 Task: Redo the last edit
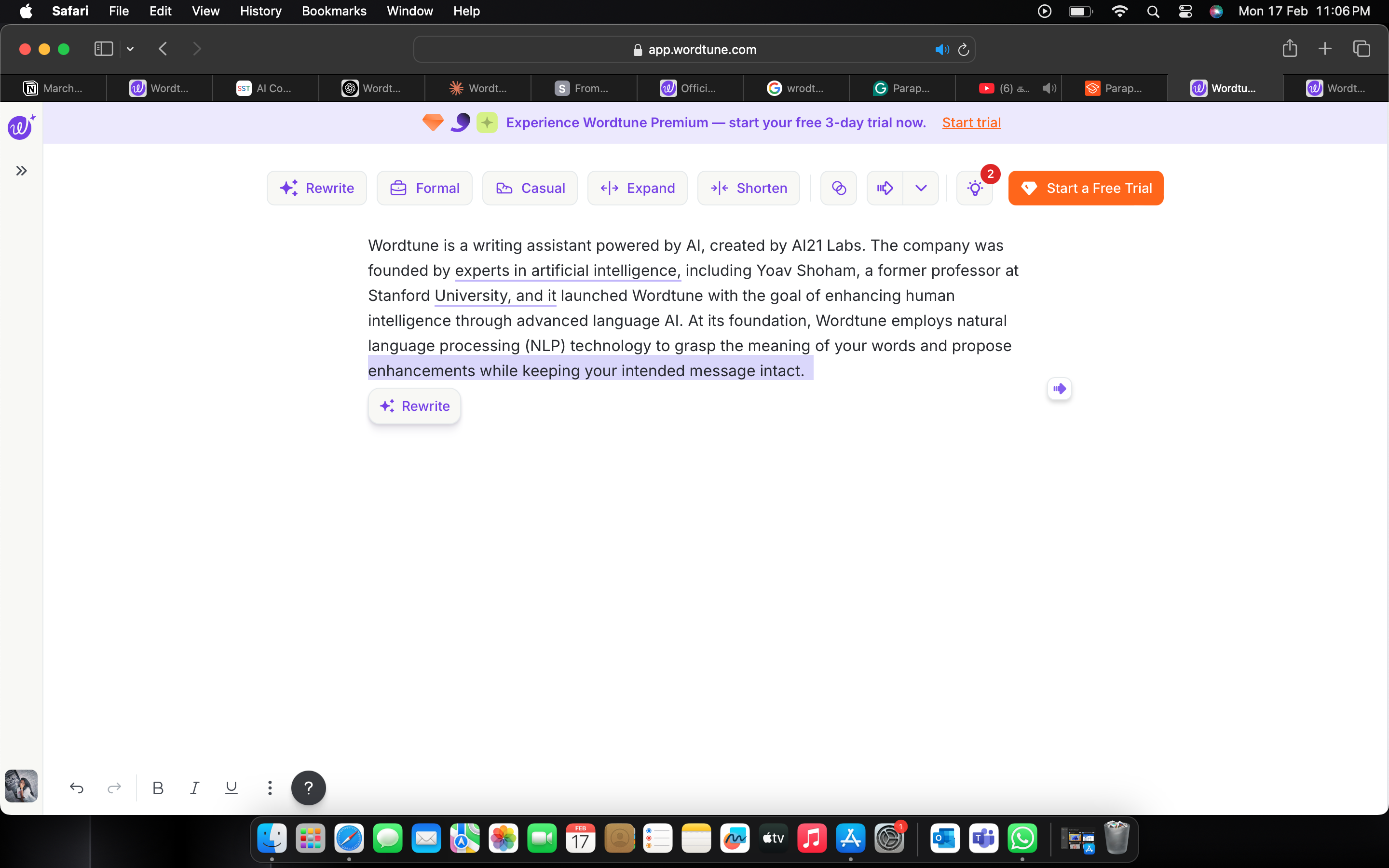click(x=114, y=787)
